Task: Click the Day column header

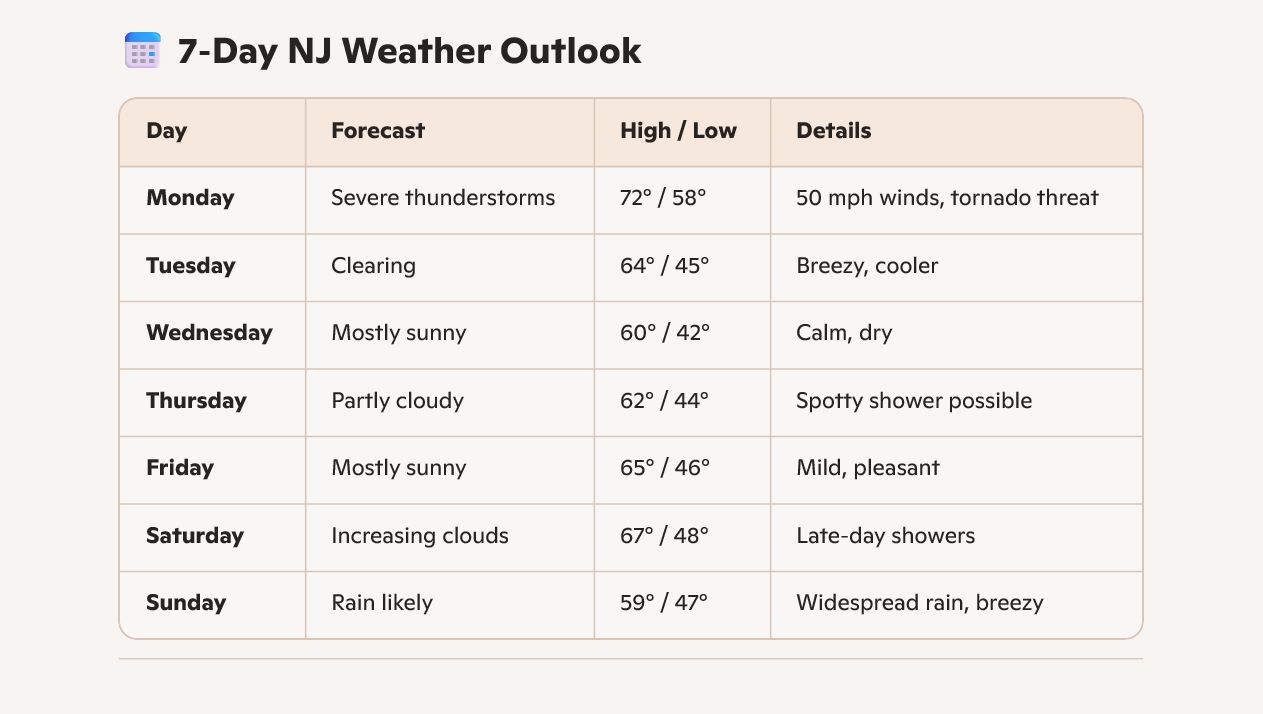Action: [x=167, y=131]
